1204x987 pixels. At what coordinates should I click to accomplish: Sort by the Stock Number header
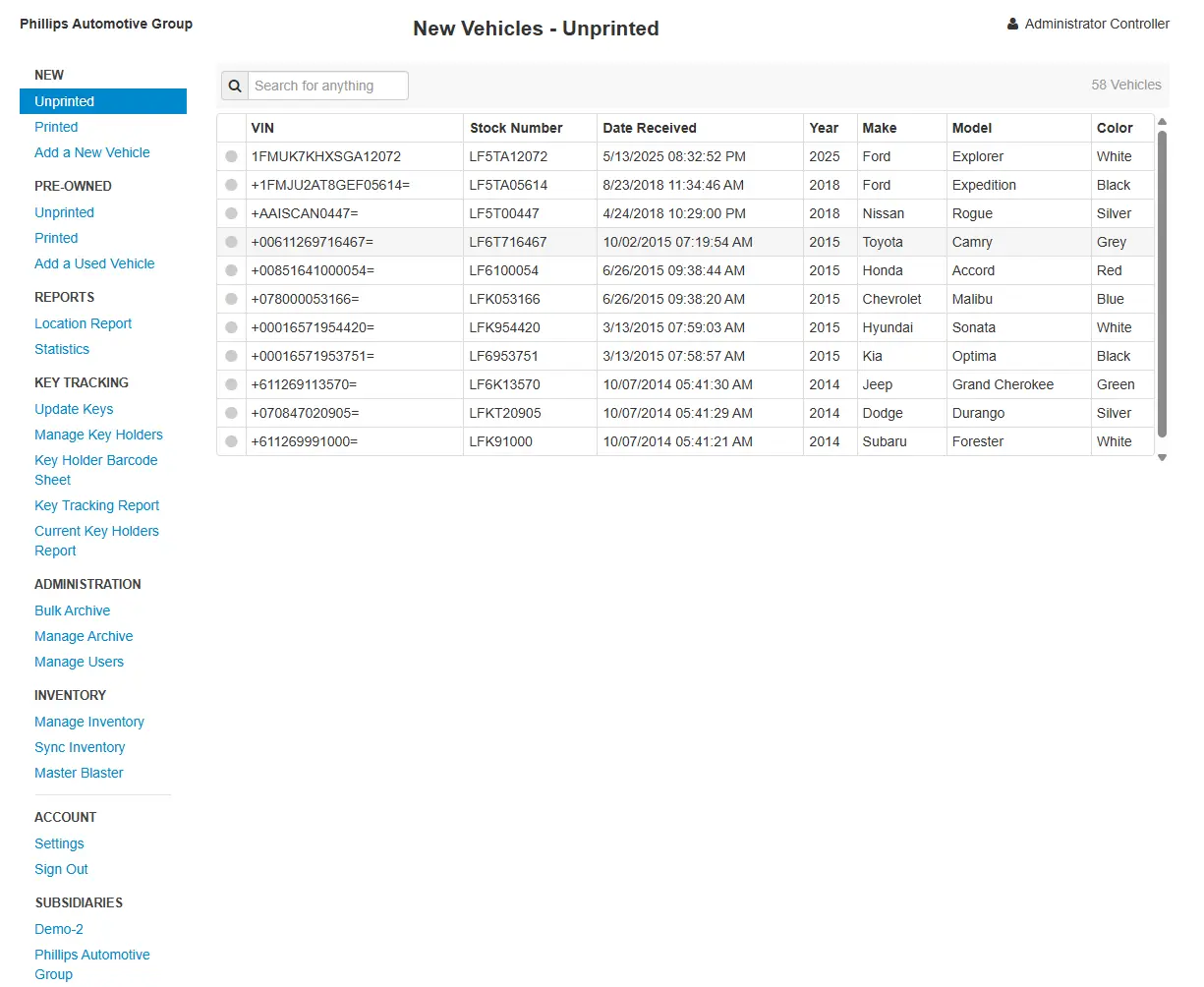516,128
